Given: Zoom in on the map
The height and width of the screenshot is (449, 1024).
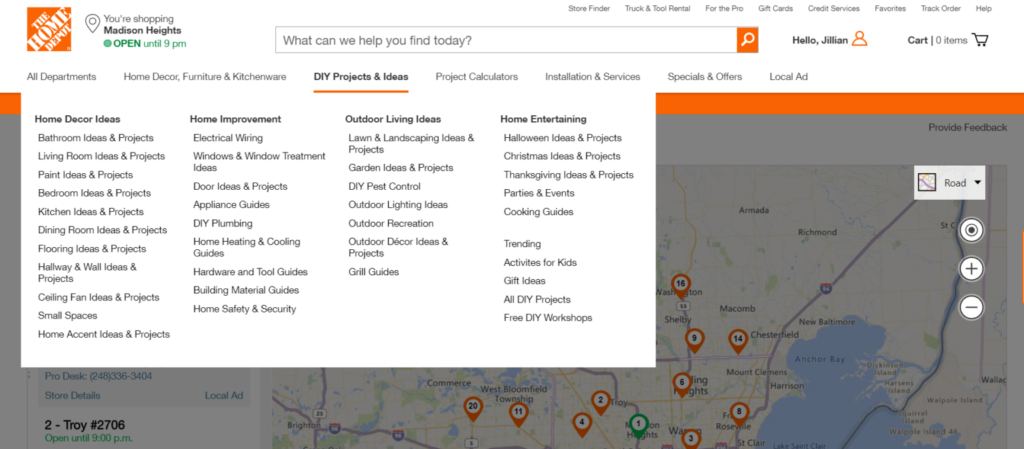Looking at the screenshot, I should tap(971, 269).
